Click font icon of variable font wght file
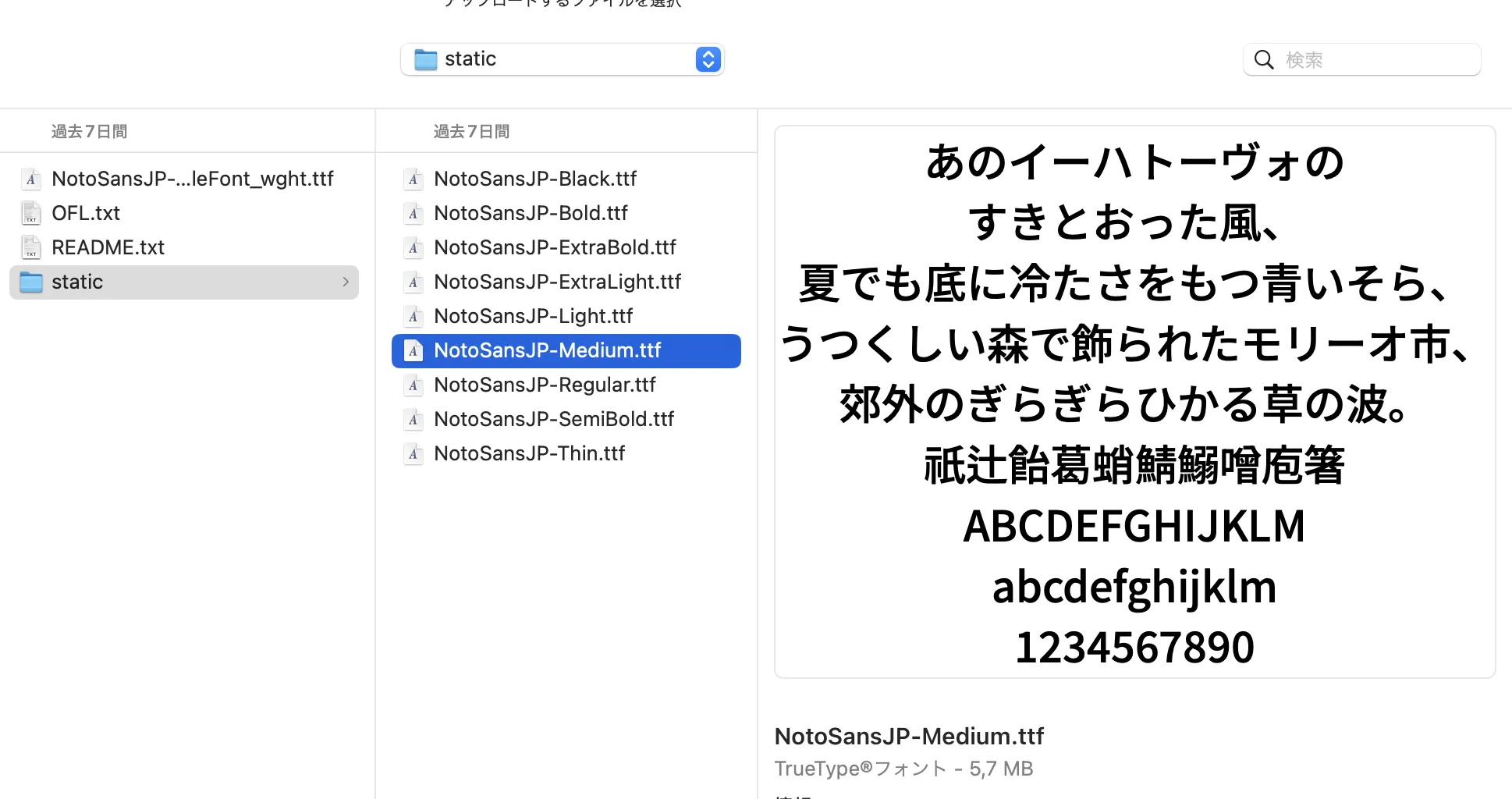This screenshot has height=799, width=1512. pos(30,179)
